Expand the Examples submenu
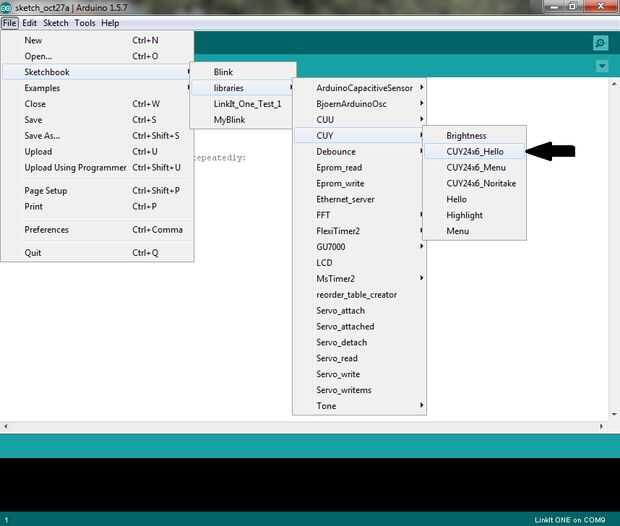The width and height of the screenshot is (620, 526). pos(97,88)
